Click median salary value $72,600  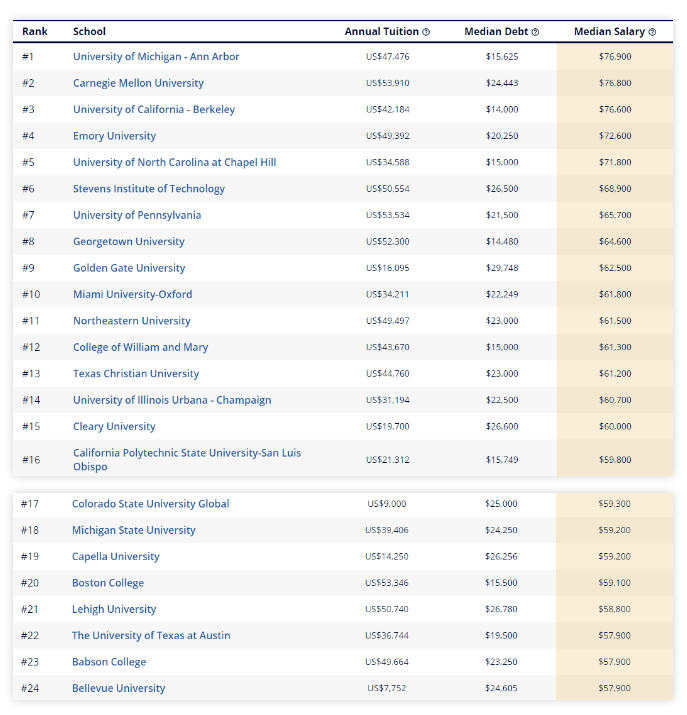coord(615,136)
